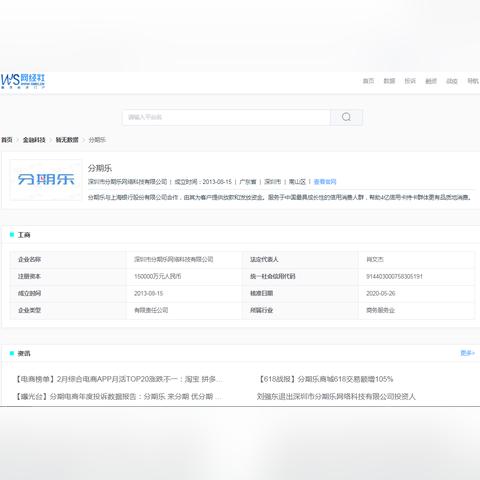480x480 pixels.
Task: Click the 所属行业 label cell
Action: 300,311
